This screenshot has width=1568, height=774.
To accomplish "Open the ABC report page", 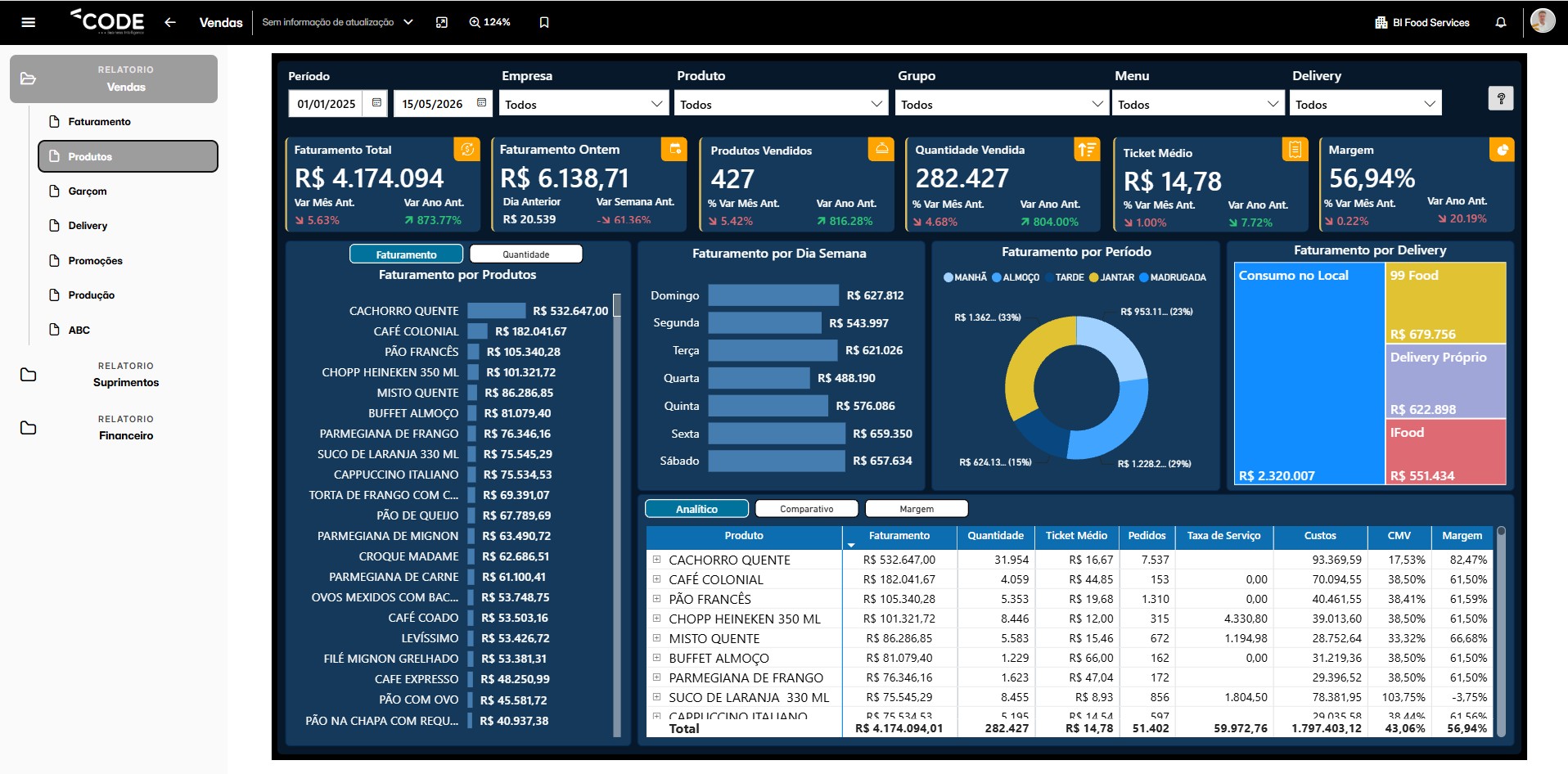I will pyautogui.click(x=127, y=331).
